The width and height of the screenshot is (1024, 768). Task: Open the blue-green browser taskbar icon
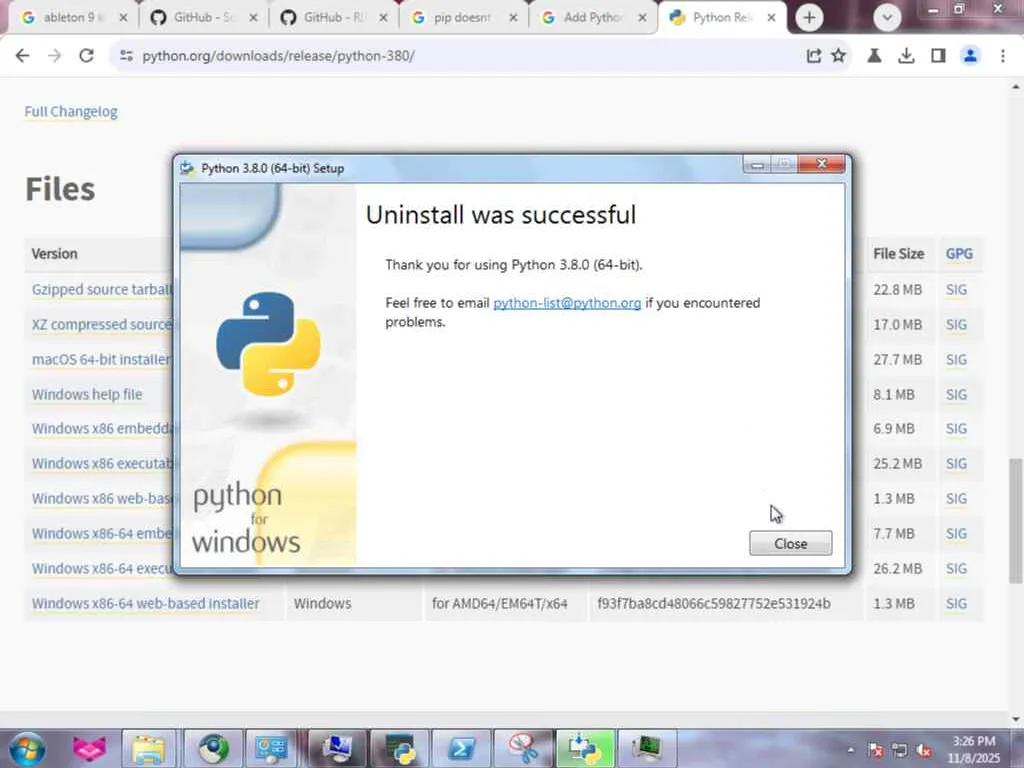click(x=212, y=748)
